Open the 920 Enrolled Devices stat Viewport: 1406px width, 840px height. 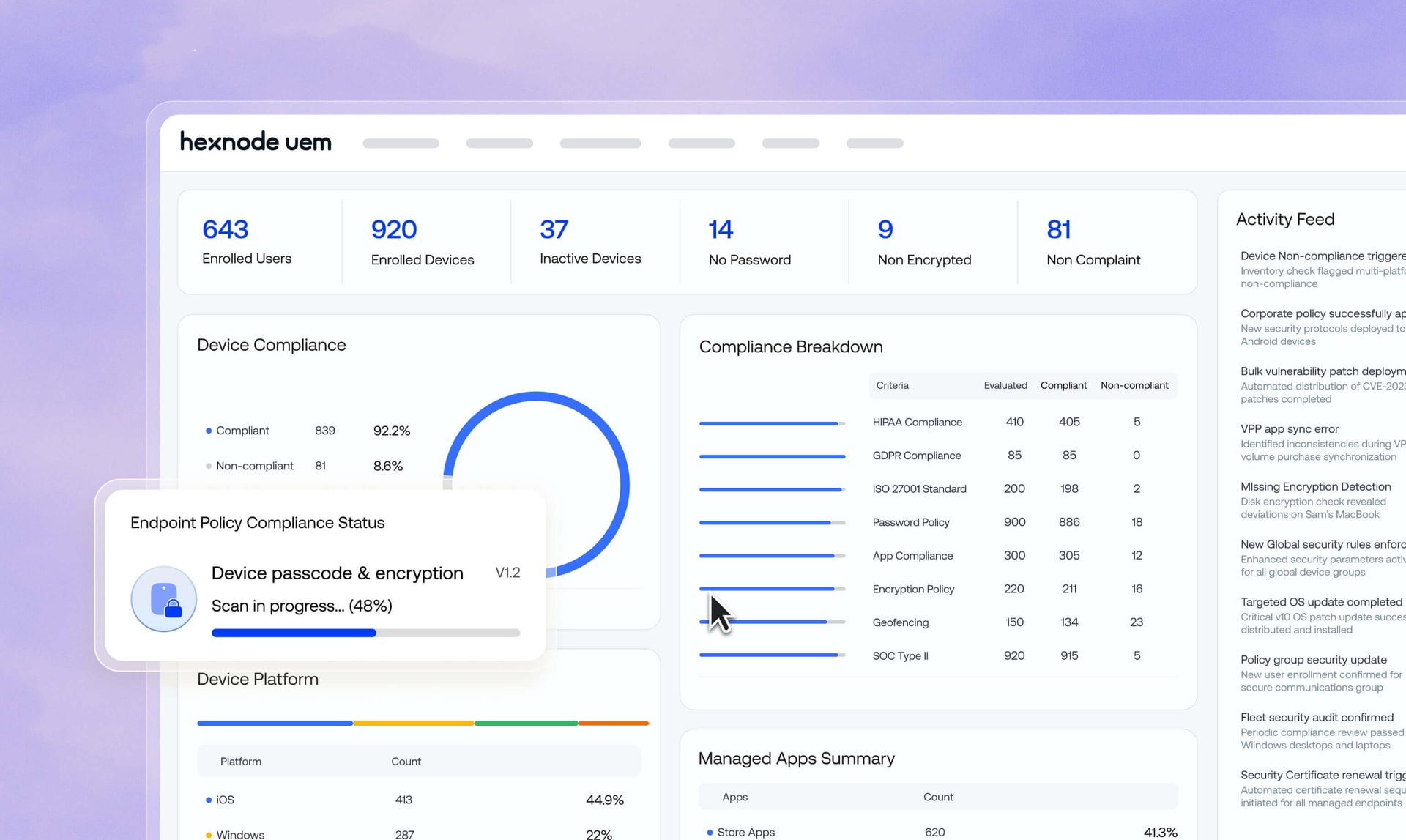(423, 242)
